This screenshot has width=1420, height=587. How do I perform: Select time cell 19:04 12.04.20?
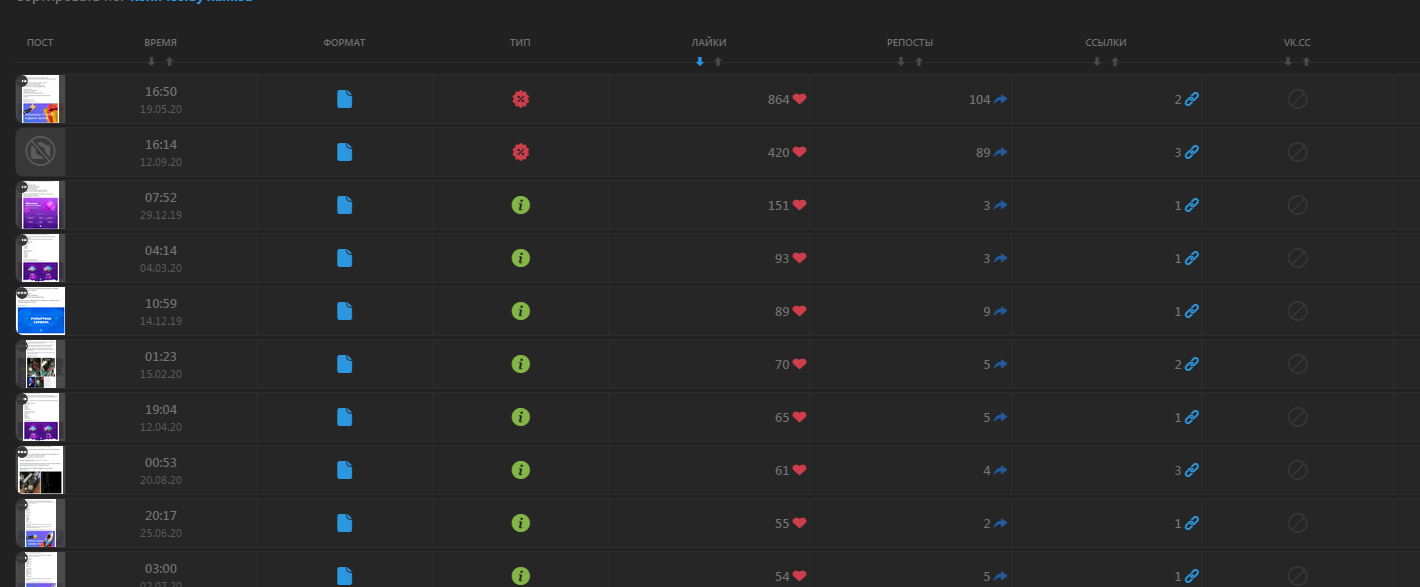(x=160, y=417)
